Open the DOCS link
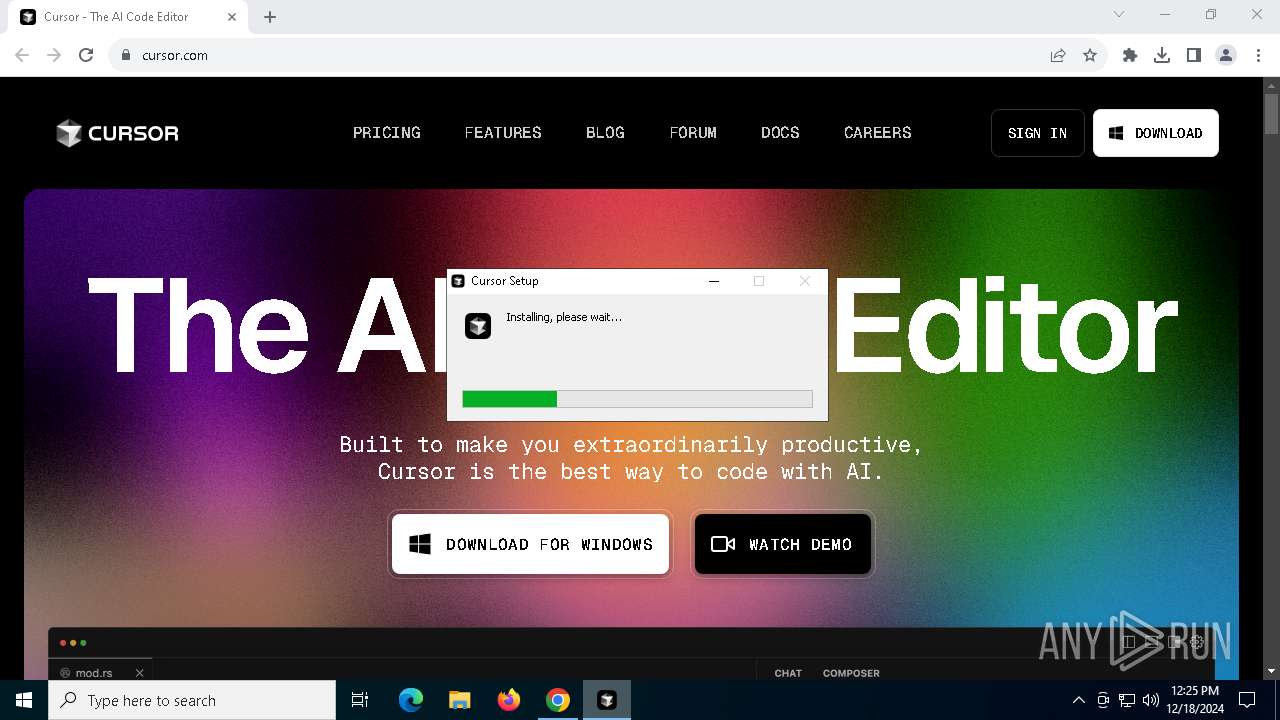This screenshot has width=1280, height=720. pyautogui.click(x=780, y=133)
